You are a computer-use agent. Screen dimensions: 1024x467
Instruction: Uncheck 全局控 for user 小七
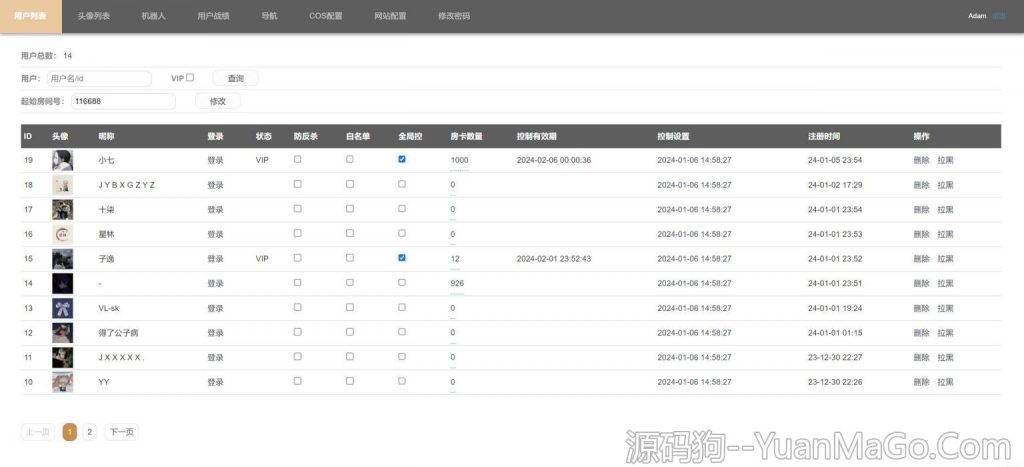(x=402, y=159)
